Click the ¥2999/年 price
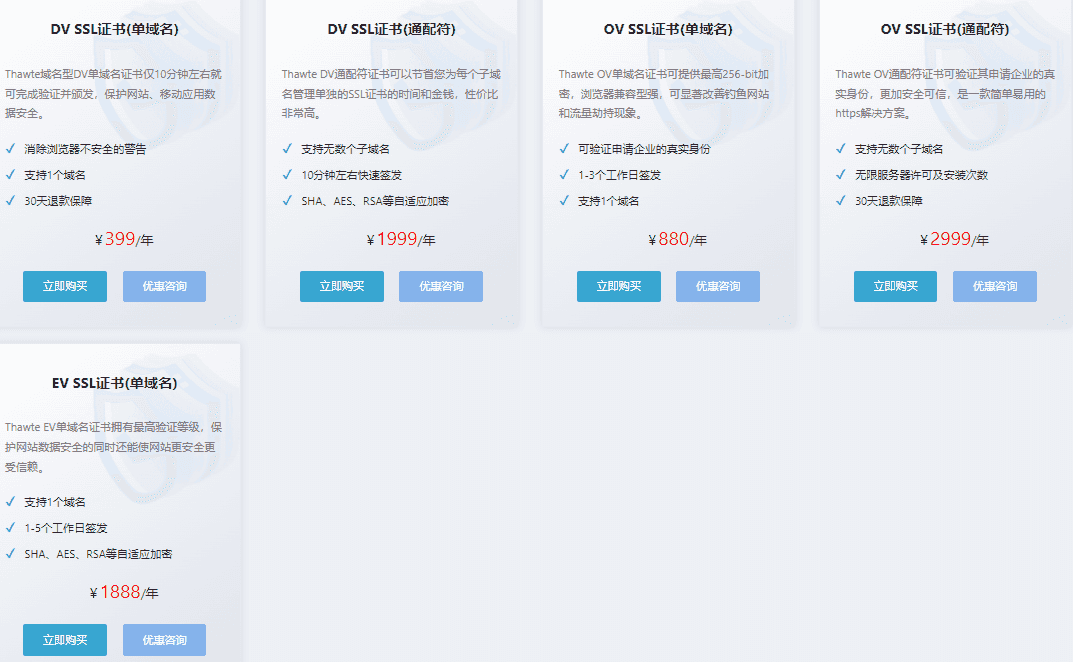Viewport: 1073px width, 662px height. pyautogui.click(x=955, y=239)
